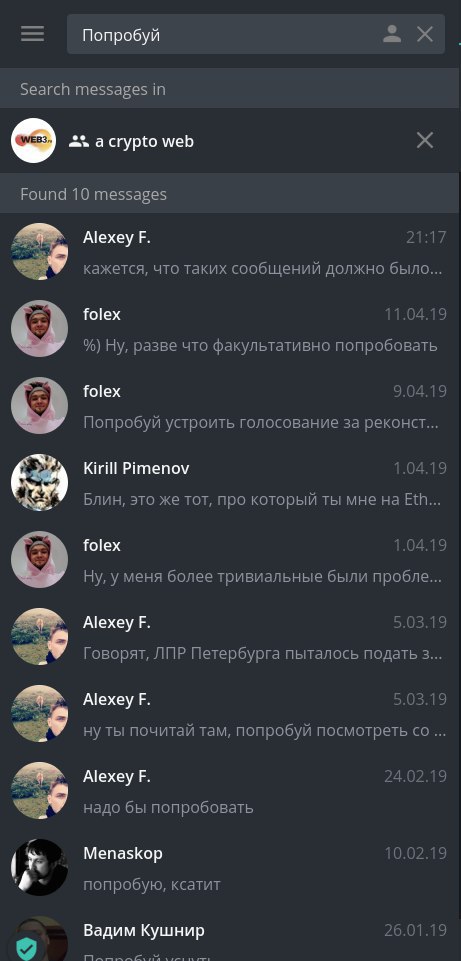Open Alexey F. message надо бы попробовать
This screenshot has height=961, width=461.
(230, 791)
